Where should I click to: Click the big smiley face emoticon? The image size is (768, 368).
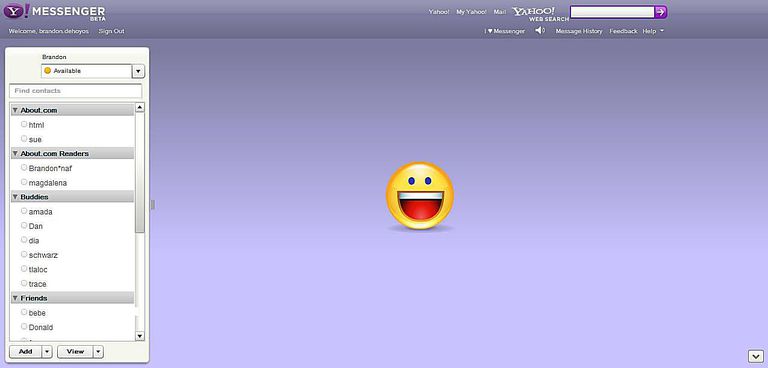(x=420, y=196)
